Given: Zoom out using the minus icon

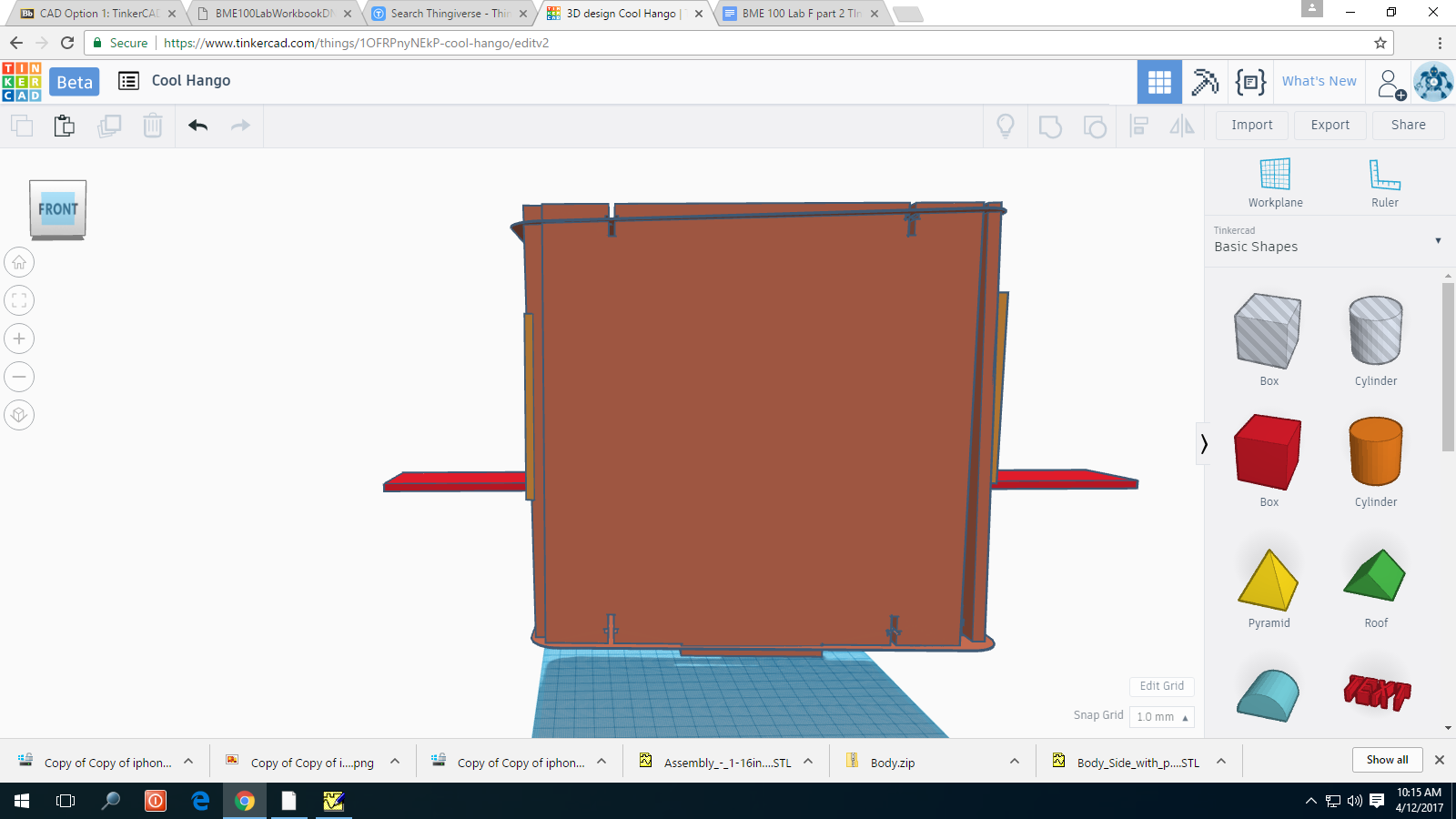Looking at the screenshot, I should [x=19, y=377].
